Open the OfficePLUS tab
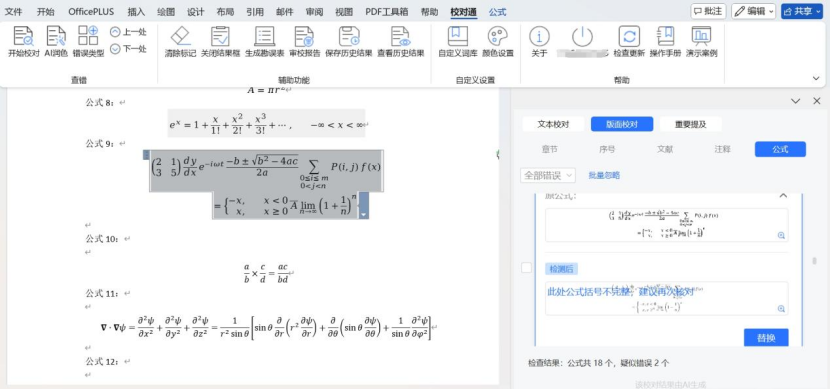This screenshot has height=389, width=830. pyautogui.click(x=91, y=12)
